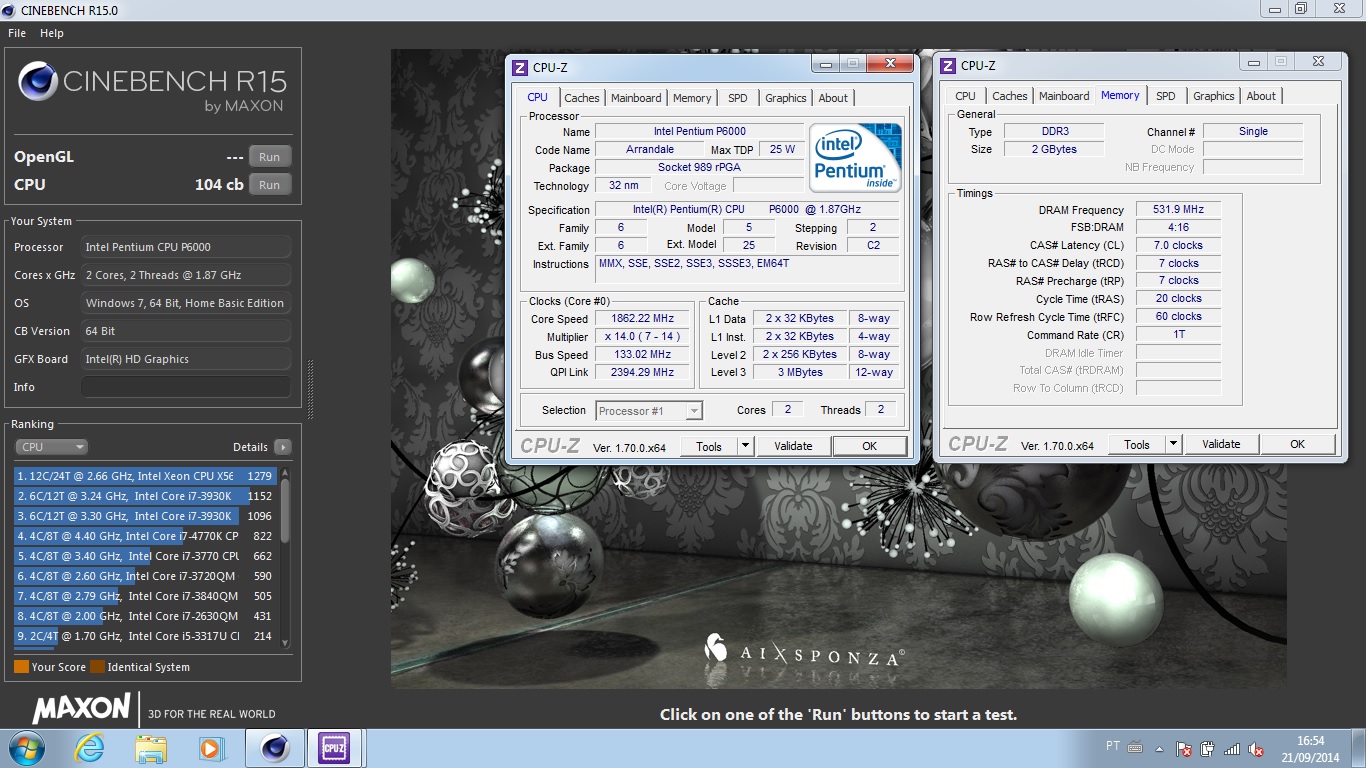The height and width of the screenshot is (768, 1366).
Task: Select ranking entry i7-3930K scoring 1096
Action: tap(145, 516)
